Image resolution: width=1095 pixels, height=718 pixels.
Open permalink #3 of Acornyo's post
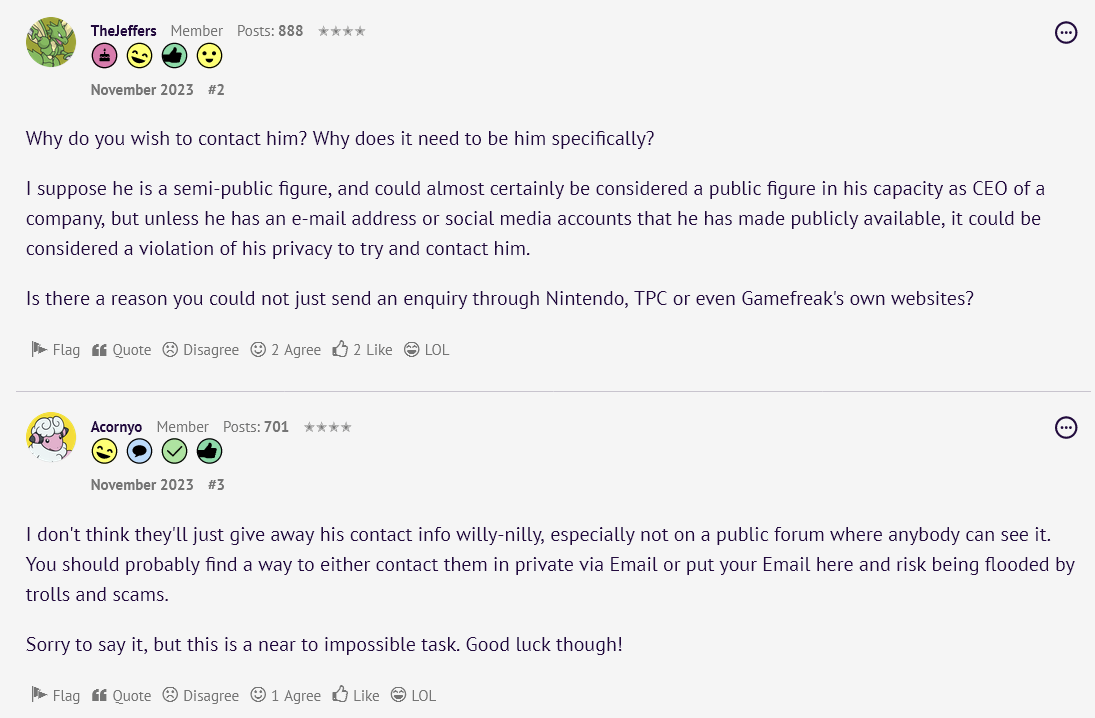[x=216, y=485]
